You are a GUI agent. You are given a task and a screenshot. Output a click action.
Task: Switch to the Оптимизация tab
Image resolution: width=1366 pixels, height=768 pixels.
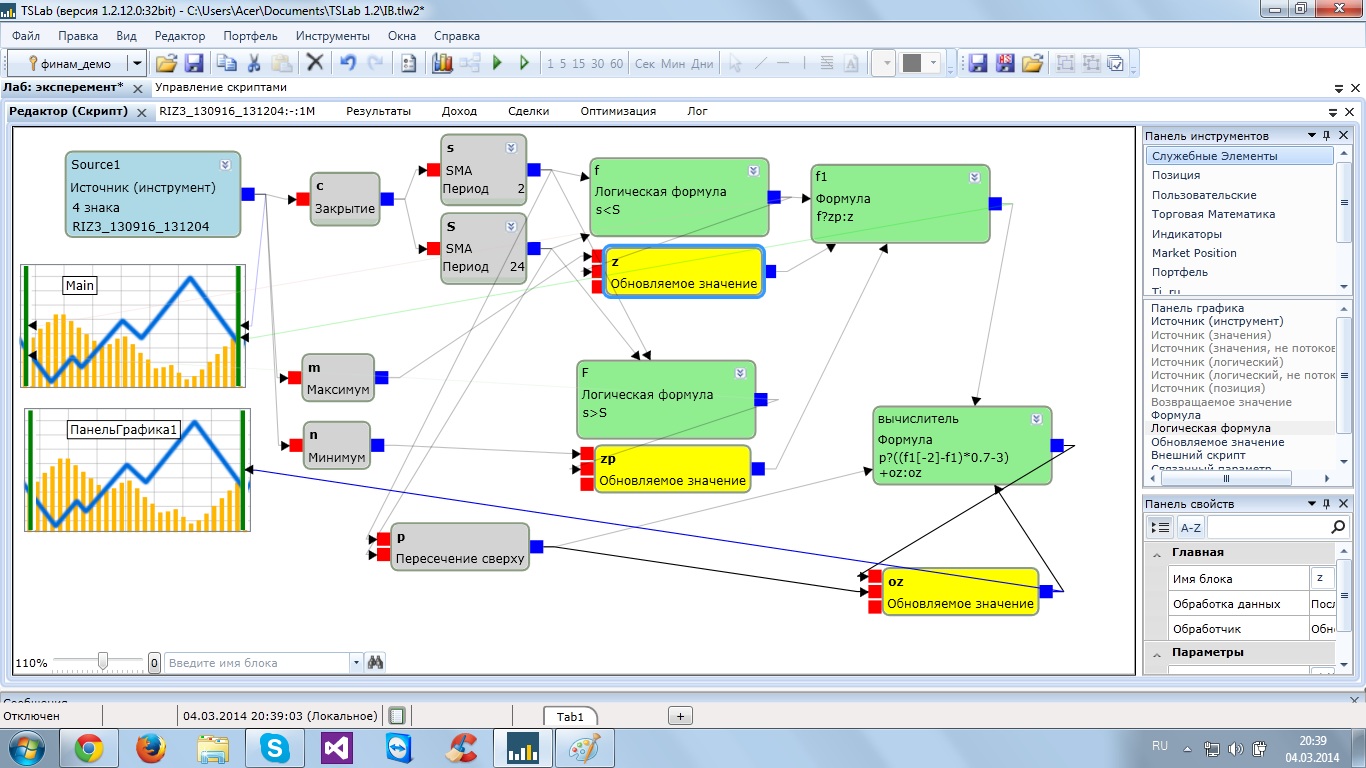[x=618, y=111]
